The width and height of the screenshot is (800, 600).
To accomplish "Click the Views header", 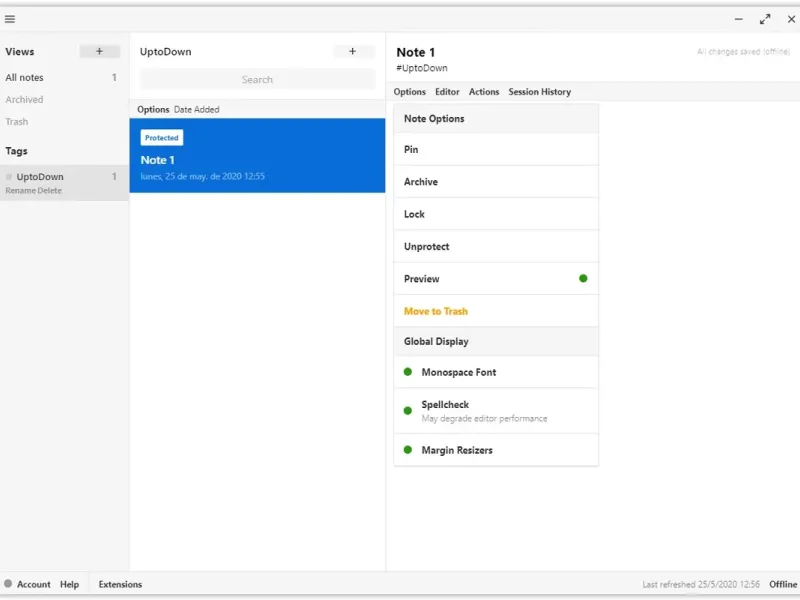I will tap(20, 52).
